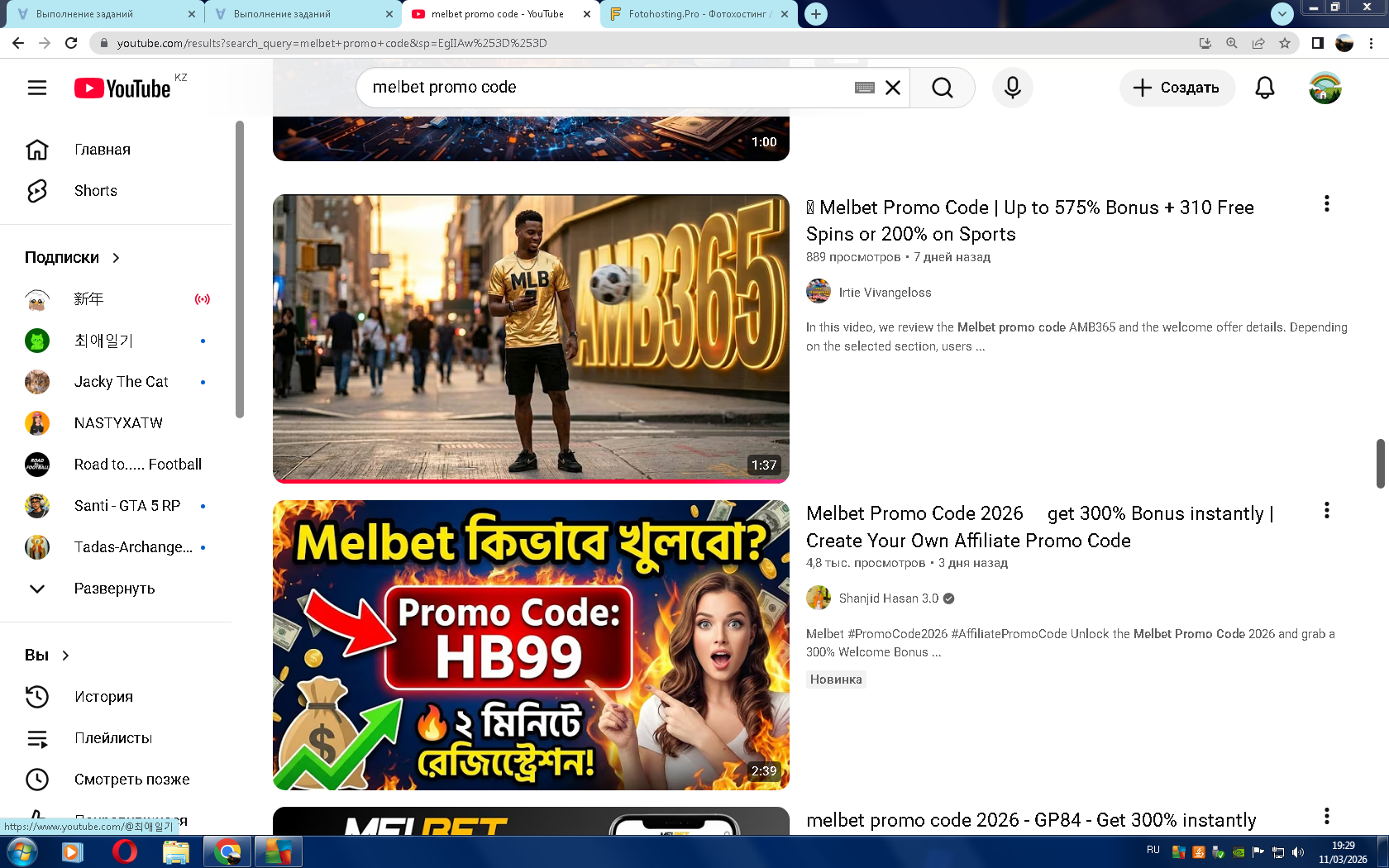Image resolution: width=1389 pixels, height=868 pixels.
Task: Click the Создать create button
Action: point(1177,88)
